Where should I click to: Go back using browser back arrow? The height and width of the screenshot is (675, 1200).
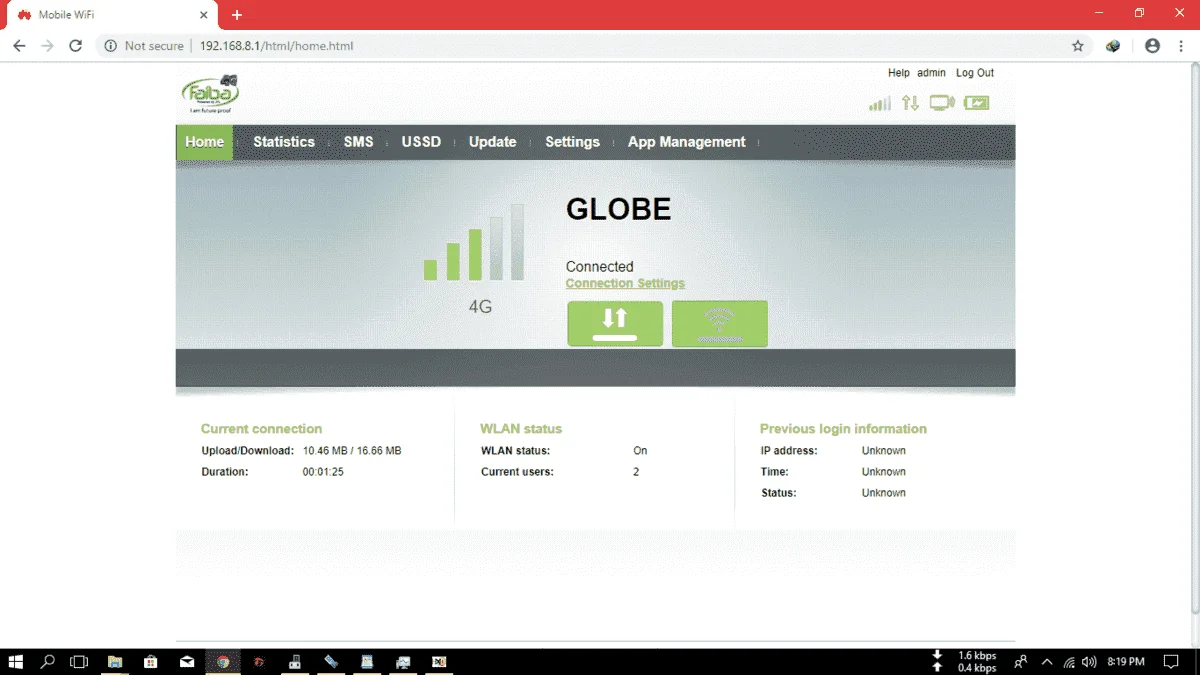click(19, 46)
